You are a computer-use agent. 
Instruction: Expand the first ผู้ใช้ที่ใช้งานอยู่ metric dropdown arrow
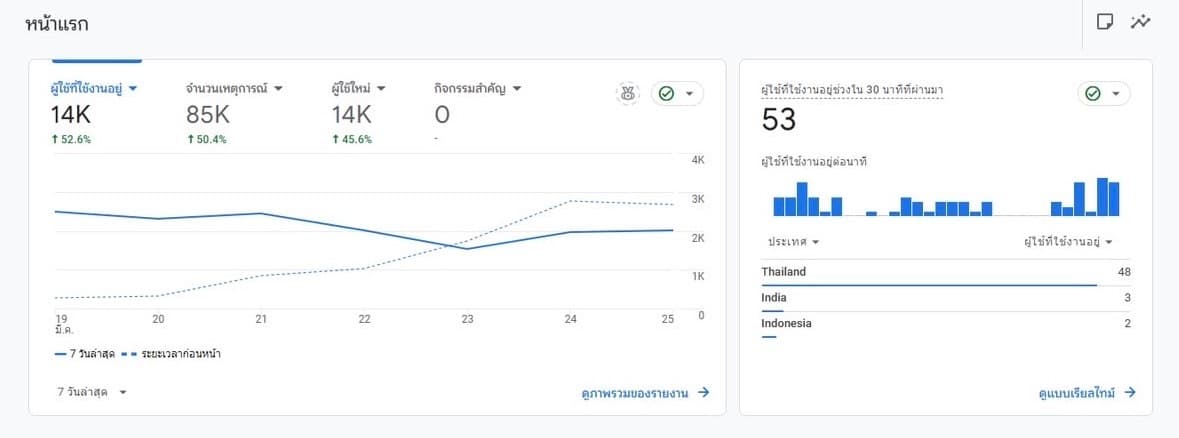click(x=133, y=88)
